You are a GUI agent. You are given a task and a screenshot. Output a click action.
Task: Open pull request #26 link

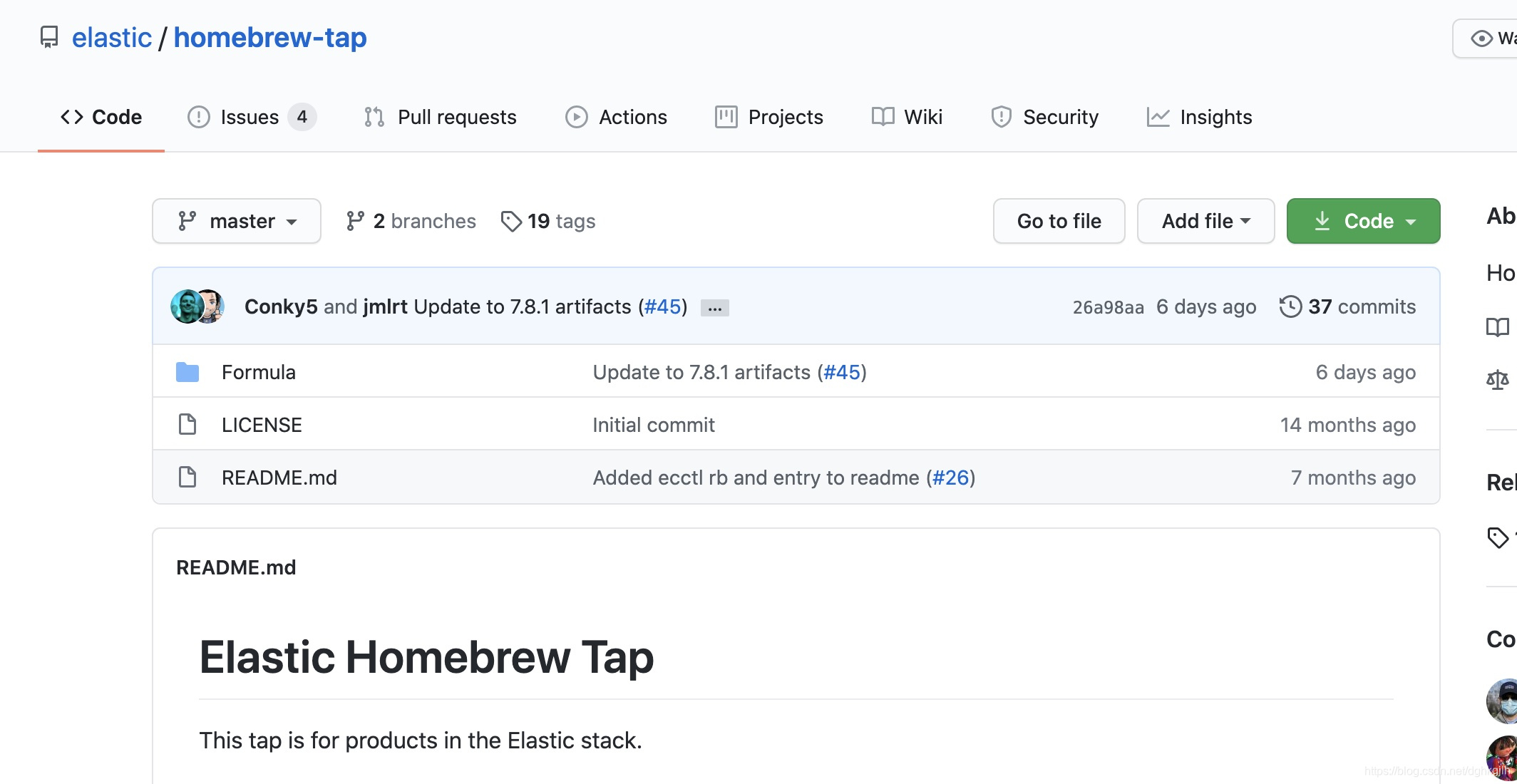point(951,478)
